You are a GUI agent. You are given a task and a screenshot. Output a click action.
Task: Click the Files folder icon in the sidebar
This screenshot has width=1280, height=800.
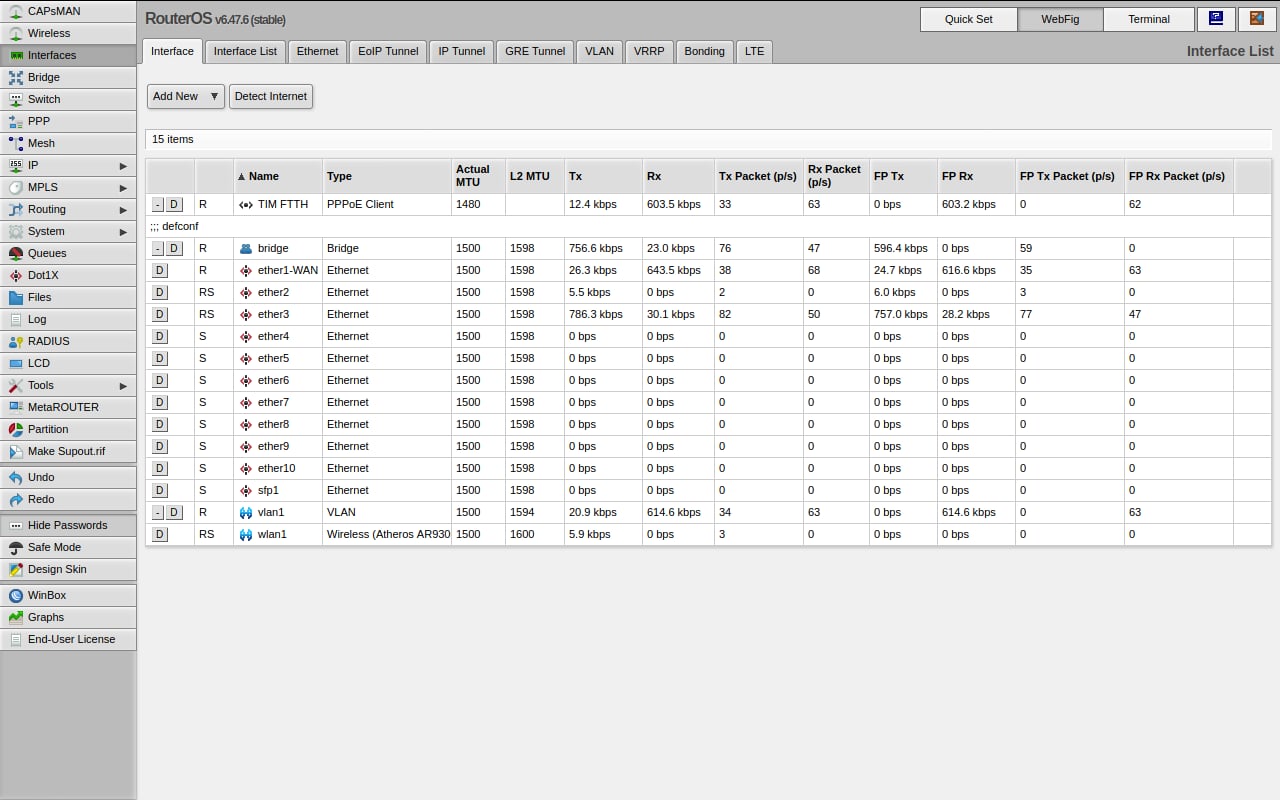point(16,297)
